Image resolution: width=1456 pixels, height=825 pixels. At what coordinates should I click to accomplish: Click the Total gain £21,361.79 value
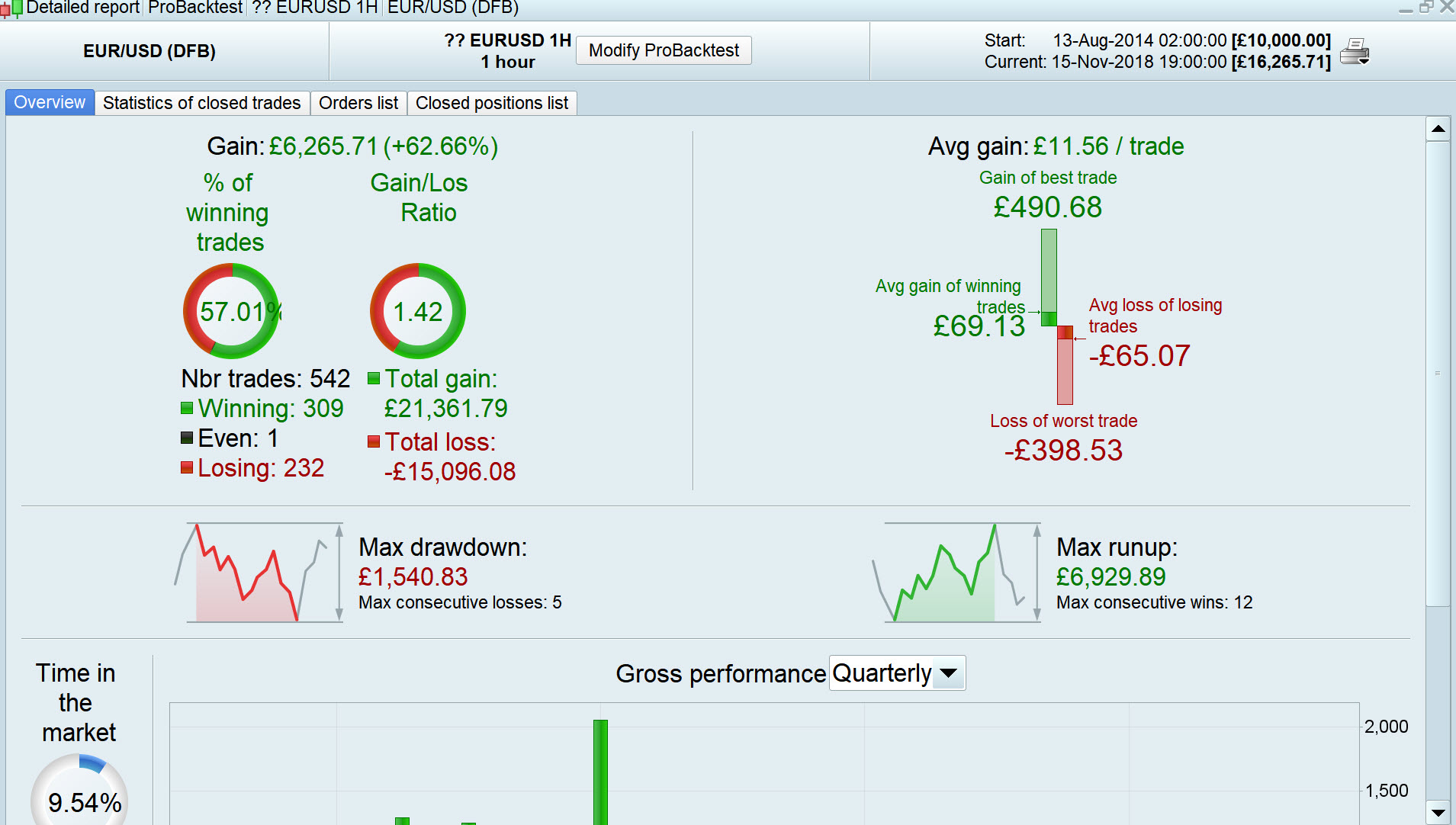(x=446, y=408)
